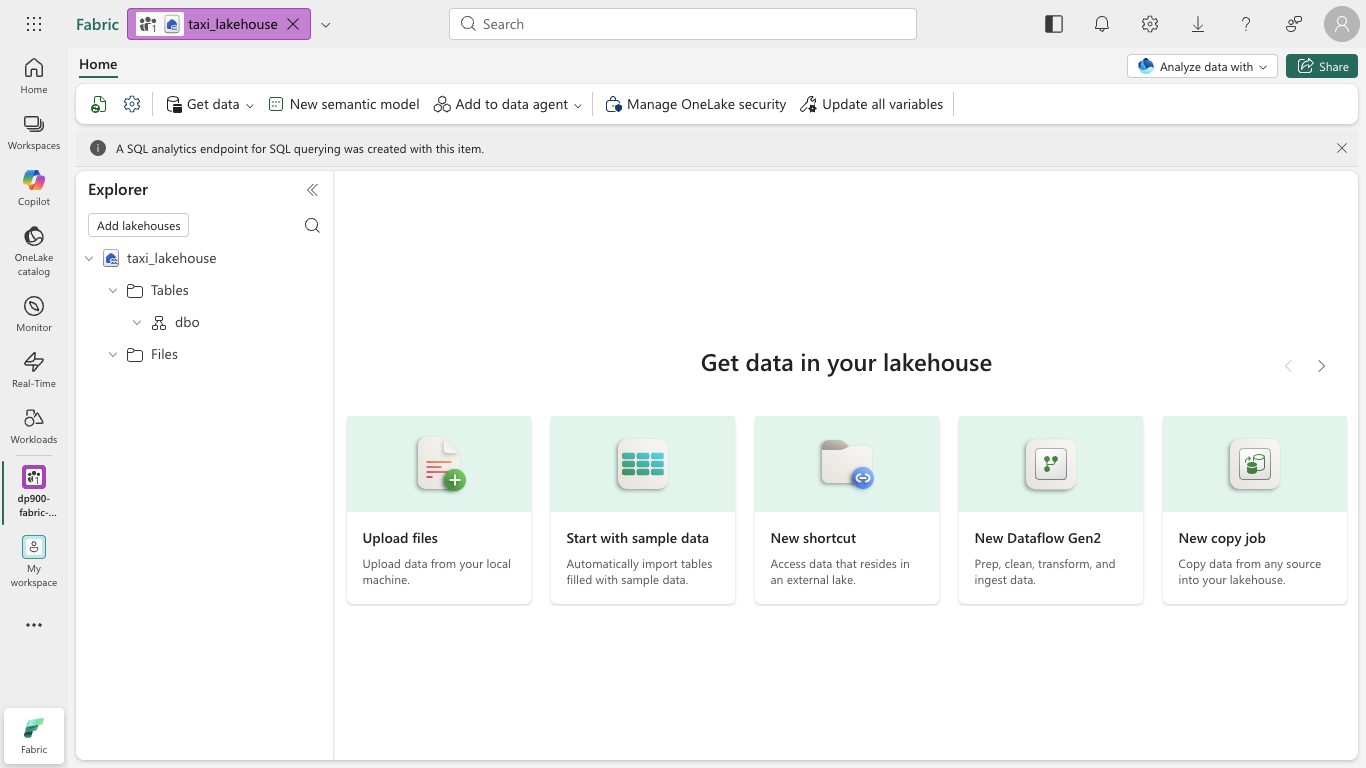The width and height of the screenshot is (1366, 768).
Task: Click the Fabric title link
Action: [x=97, y=24]
